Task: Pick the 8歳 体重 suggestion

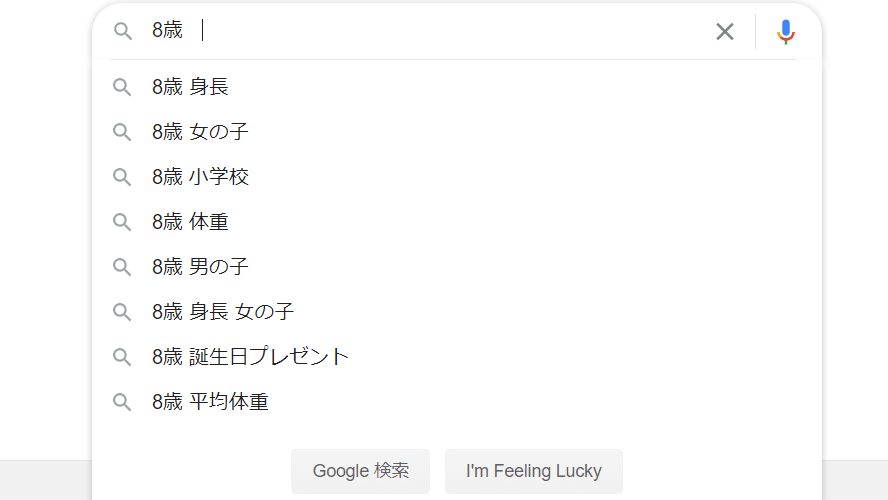Action: click(456, 222)
